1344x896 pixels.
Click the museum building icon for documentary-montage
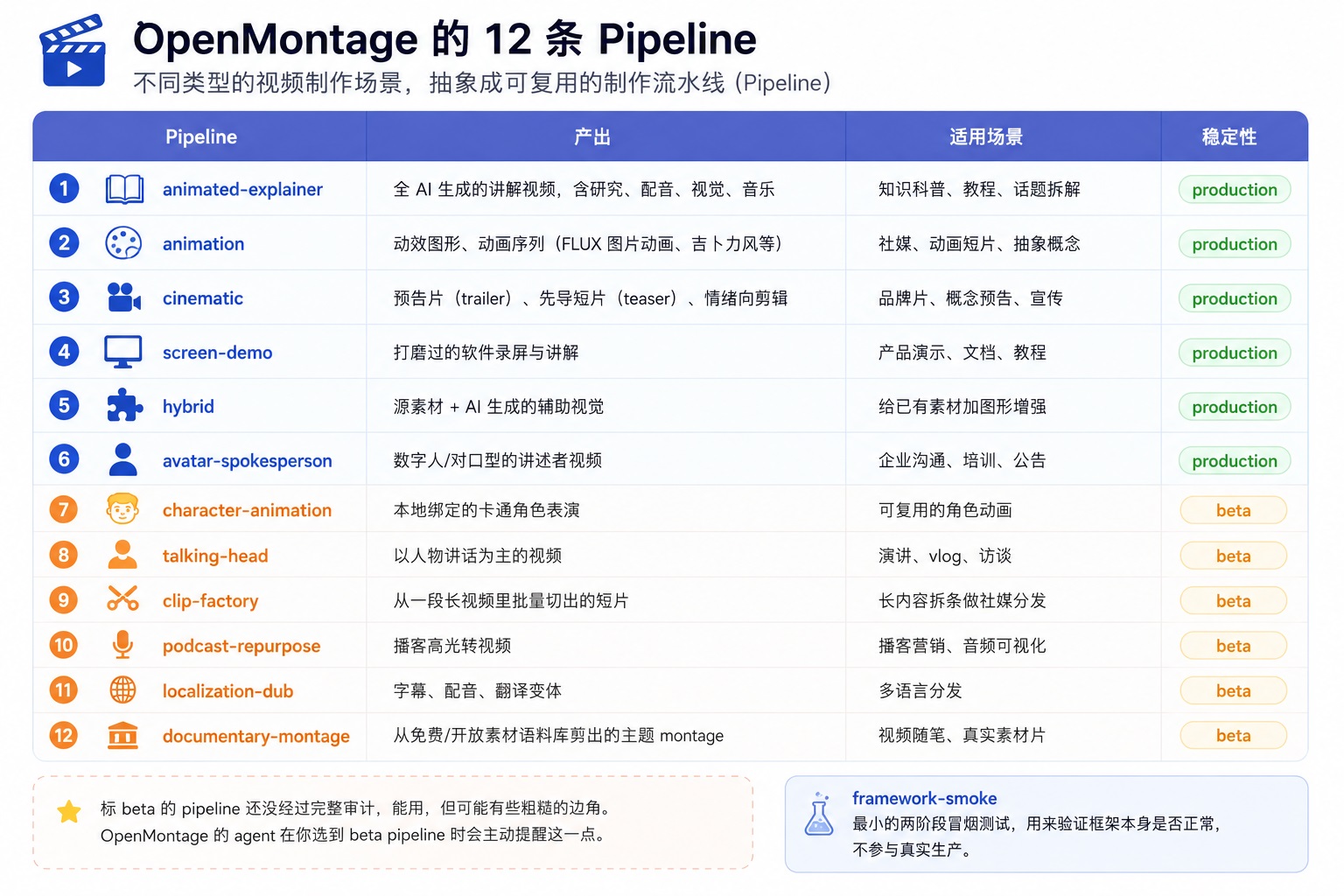pyautogui.click(x=122, y=735)
